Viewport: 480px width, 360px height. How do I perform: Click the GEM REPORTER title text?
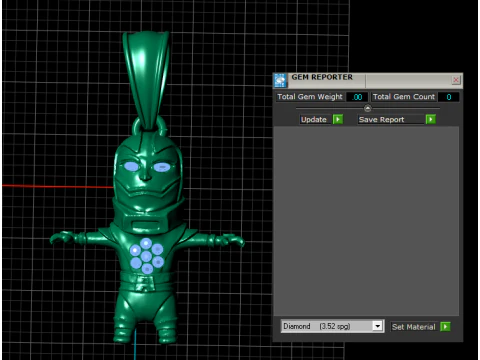[x=322, y=77]
